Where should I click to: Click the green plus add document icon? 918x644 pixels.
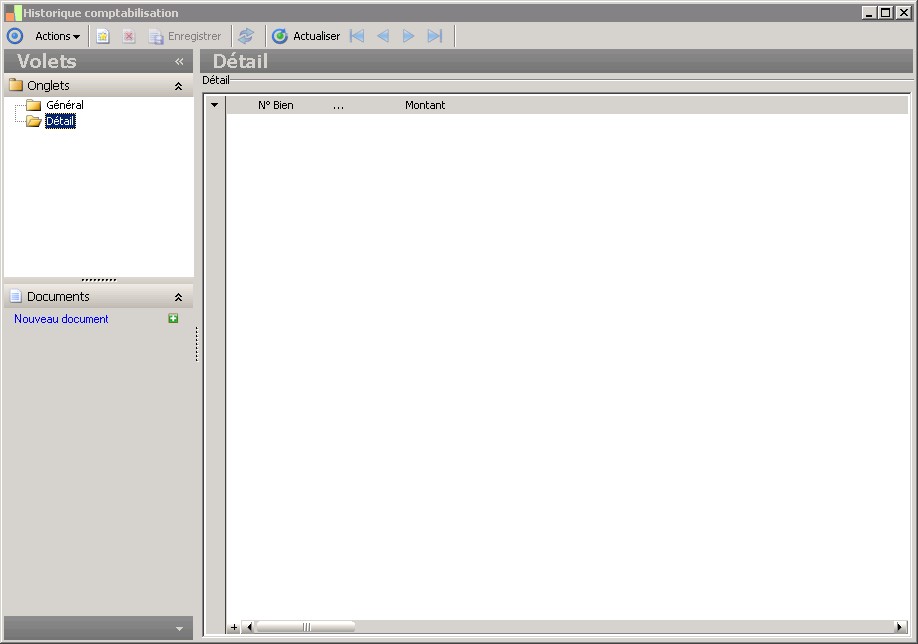tap(173, 318)
